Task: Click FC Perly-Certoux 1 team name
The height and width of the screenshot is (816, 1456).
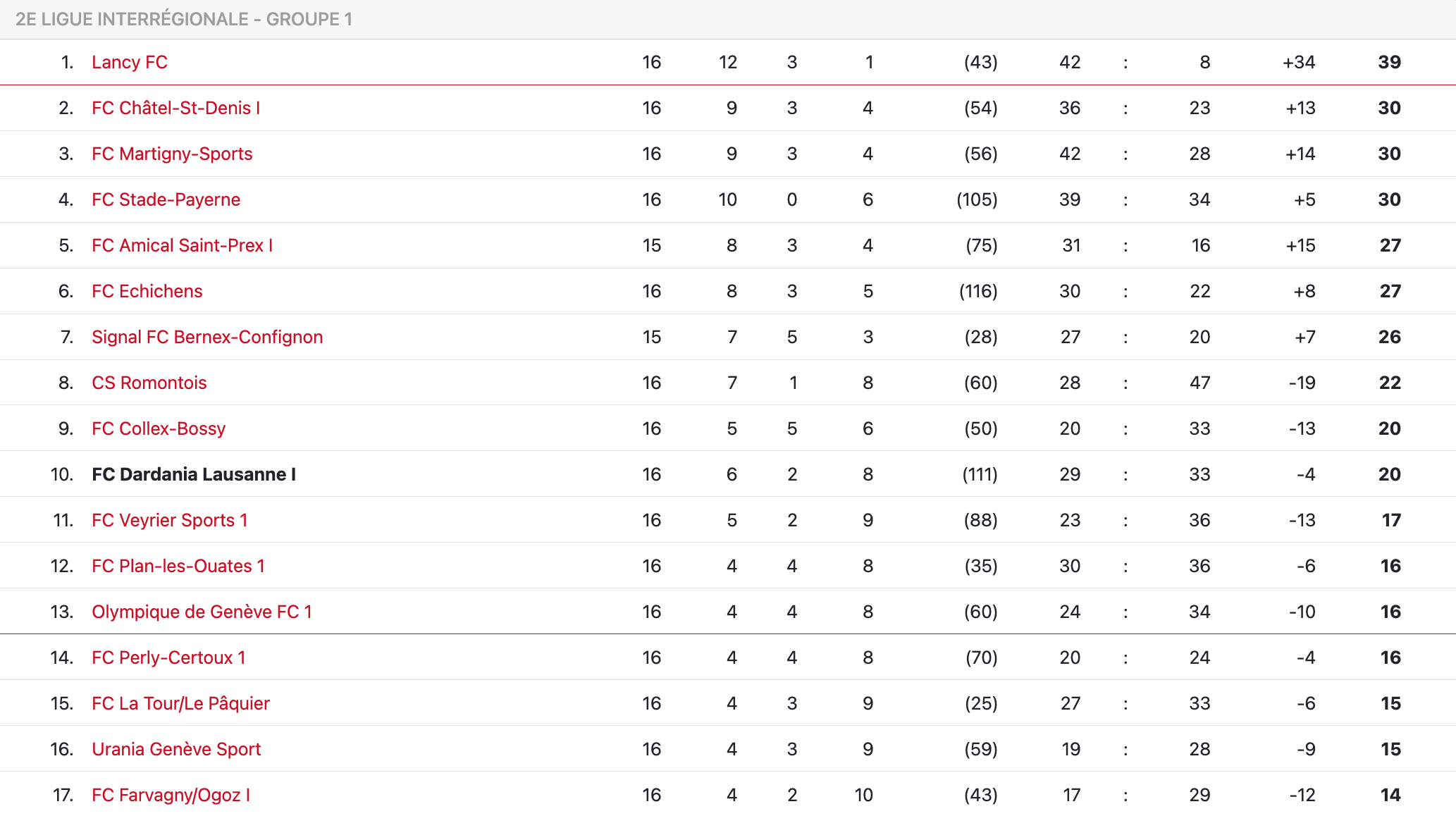Action: (x=168, y=657)
